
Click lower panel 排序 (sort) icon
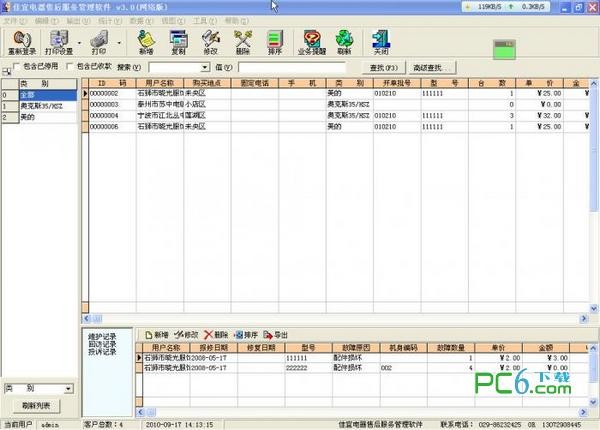pos(246,335)
